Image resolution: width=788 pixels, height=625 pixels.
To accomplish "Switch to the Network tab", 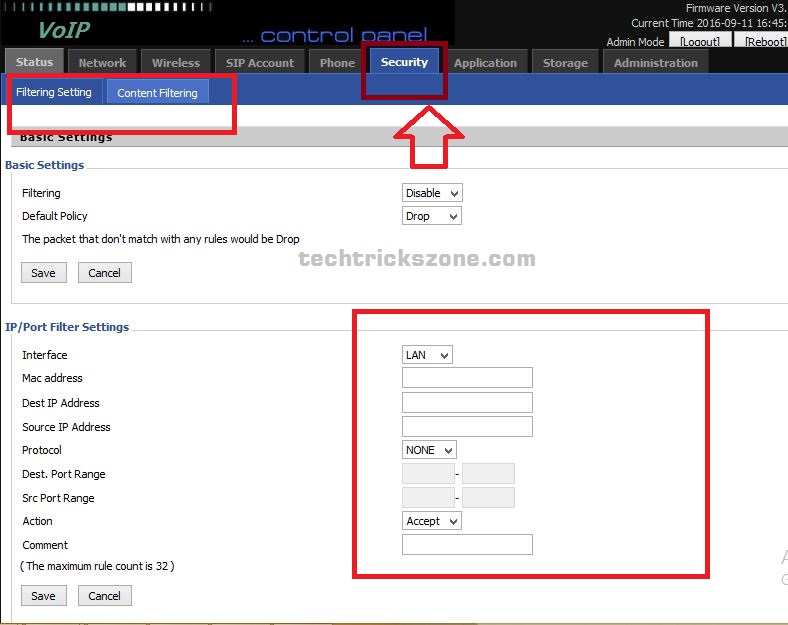I will click(x=102, y=62).
